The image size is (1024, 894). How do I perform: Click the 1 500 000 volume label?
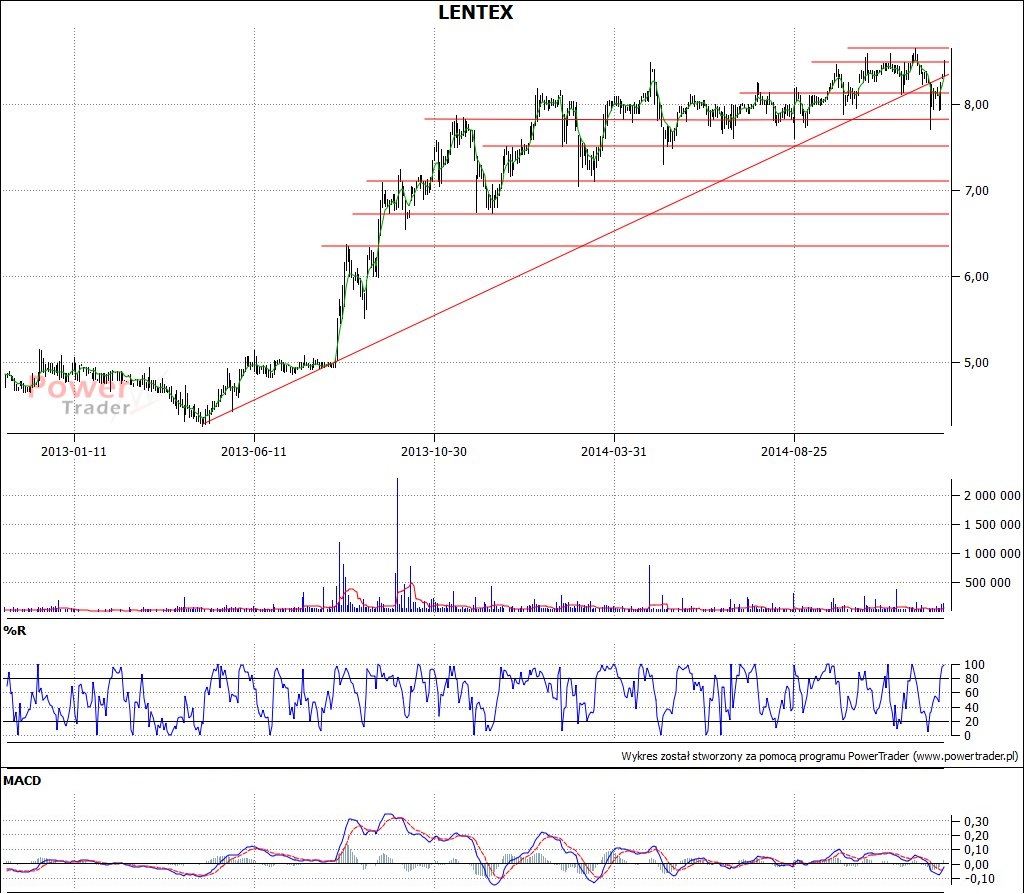pos(992,524)
